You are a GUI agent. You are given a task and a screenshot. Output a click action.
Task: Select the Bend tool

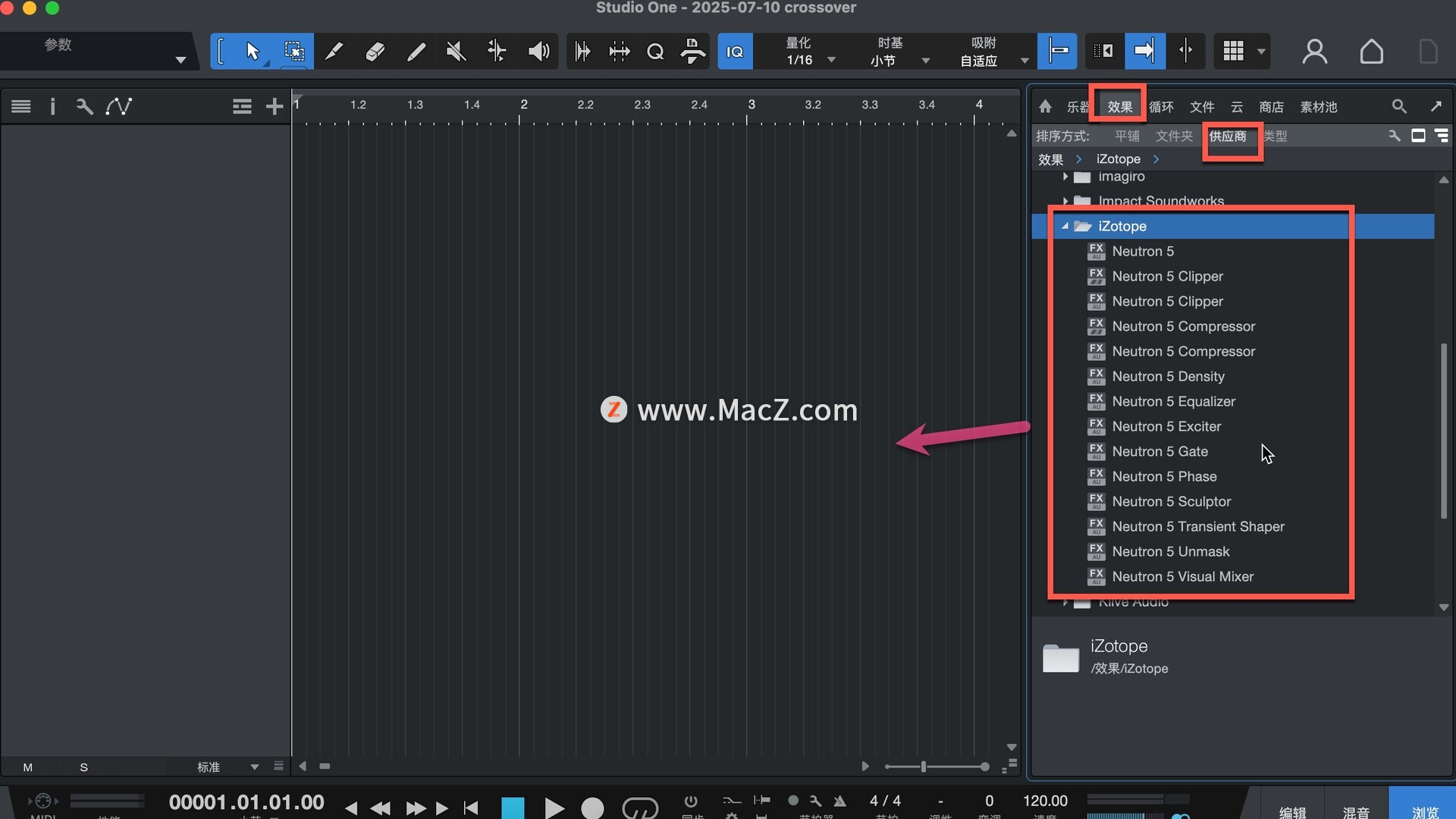[x=497, y=52]
